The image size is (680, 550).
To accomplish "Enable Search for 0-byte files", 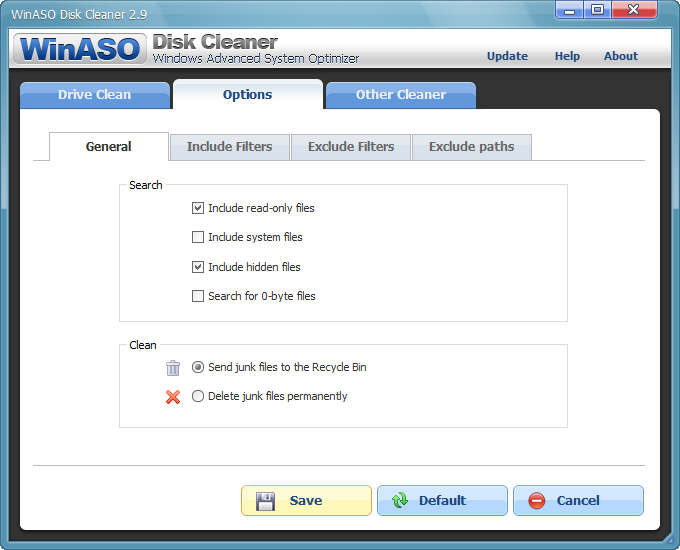I will click(198, 296).
